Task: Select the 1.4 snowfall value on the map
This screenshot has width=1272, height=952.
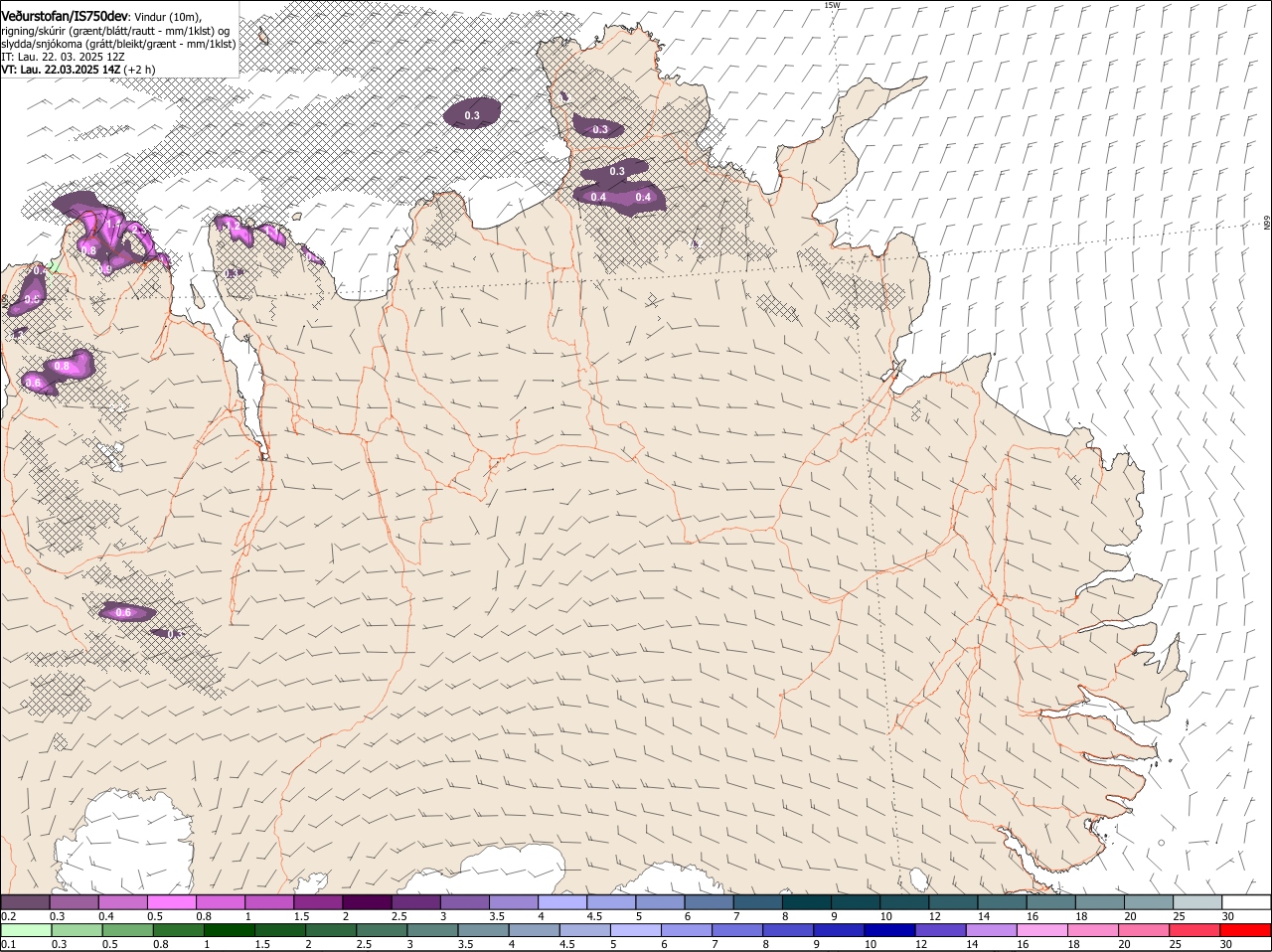Action: coord(113,225)
